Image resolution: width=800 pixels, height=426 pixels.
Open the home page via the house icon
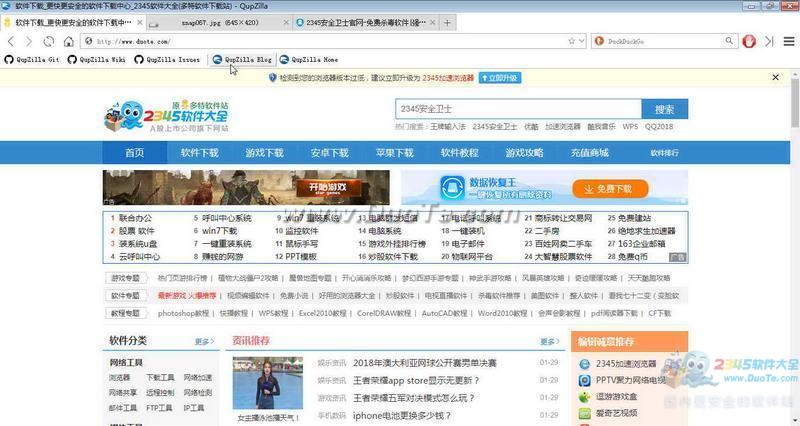pos(68,41)
